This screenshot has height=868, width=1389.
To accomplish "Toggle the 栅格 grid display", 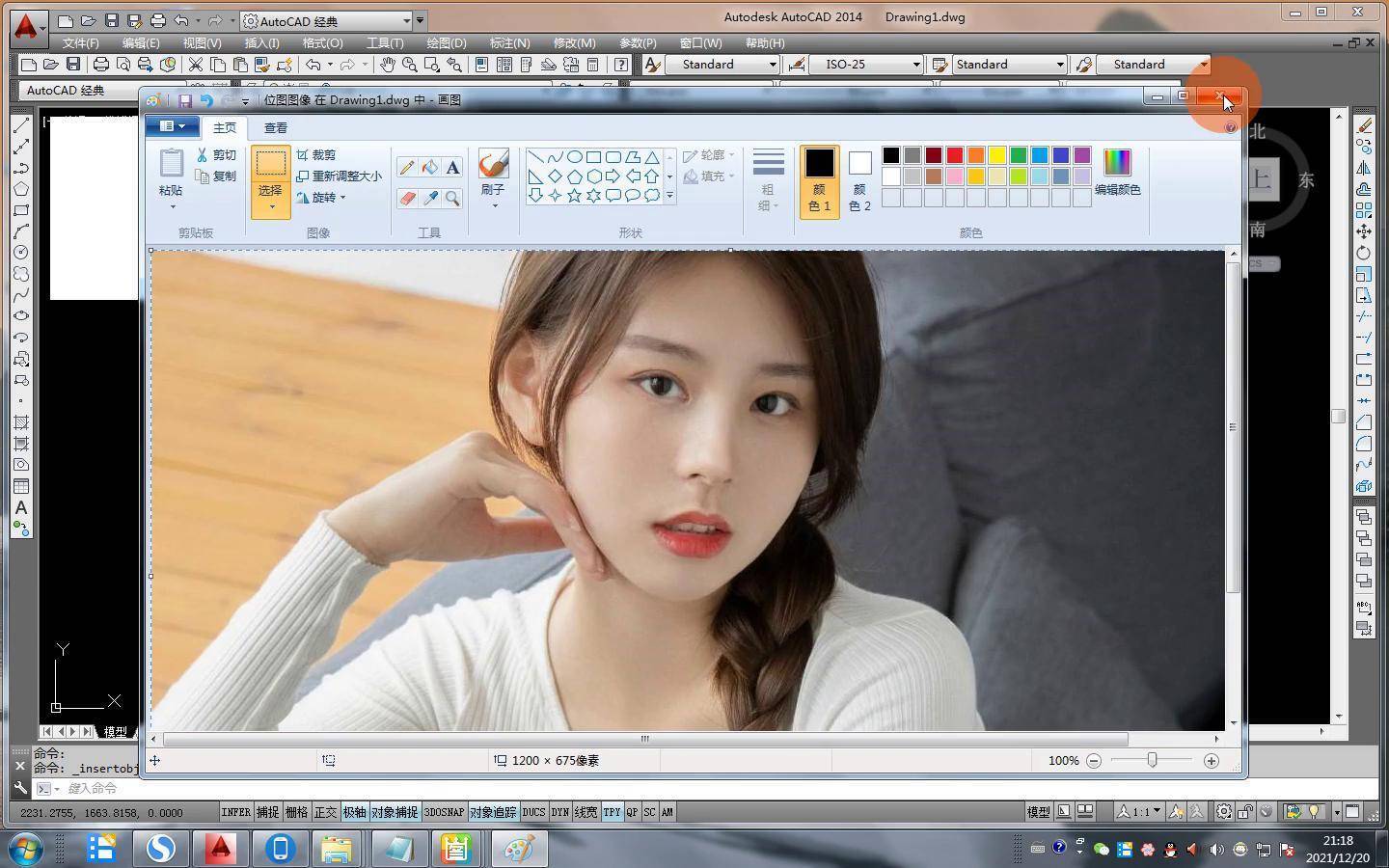I will coord(297,812).
